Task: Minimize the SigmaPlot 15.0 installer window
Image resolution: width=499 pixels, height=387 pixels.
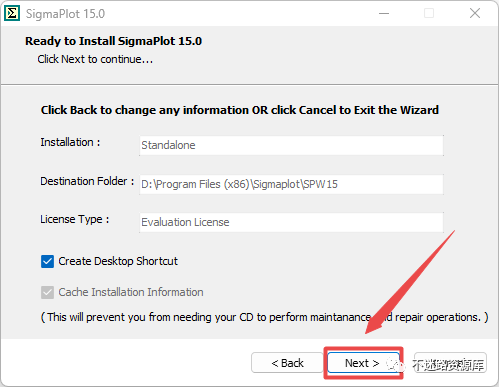Action: [384, 14]
